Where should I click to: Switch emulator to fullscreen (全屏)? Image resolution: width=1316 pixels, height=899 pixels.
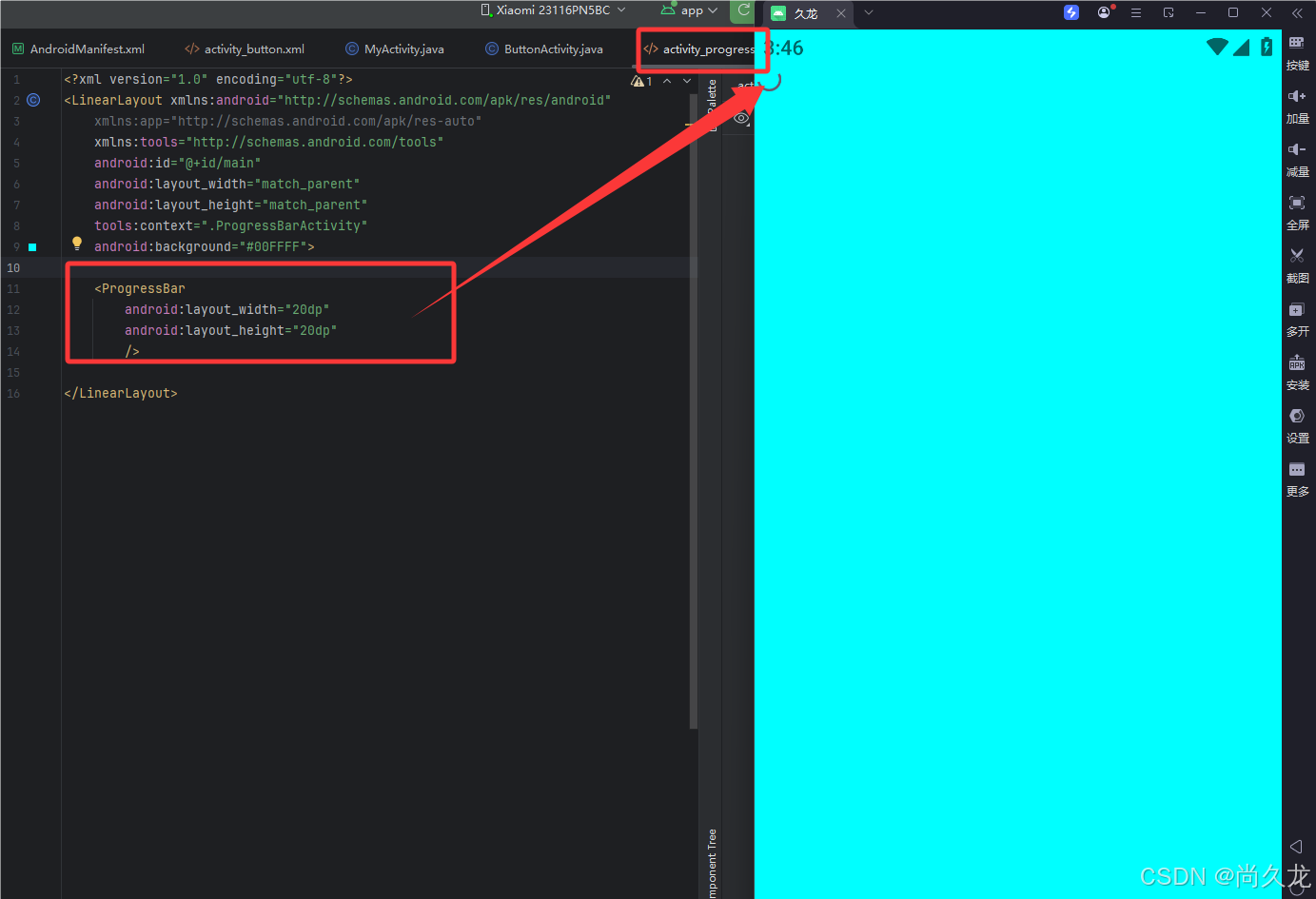[1297, 212]
